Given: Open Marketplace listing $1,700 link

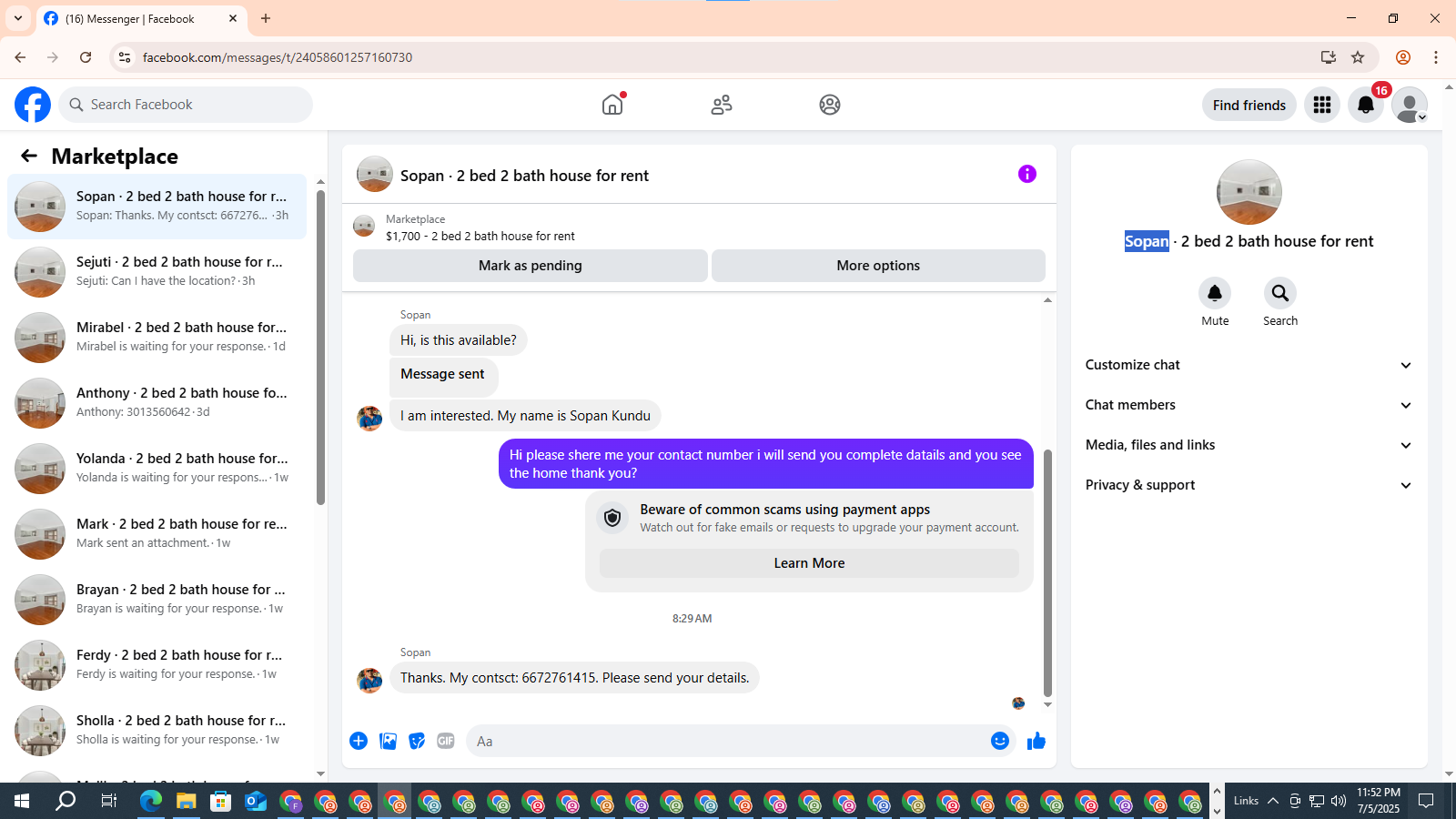Looking at the screenshot, I should tap(480, 236).
